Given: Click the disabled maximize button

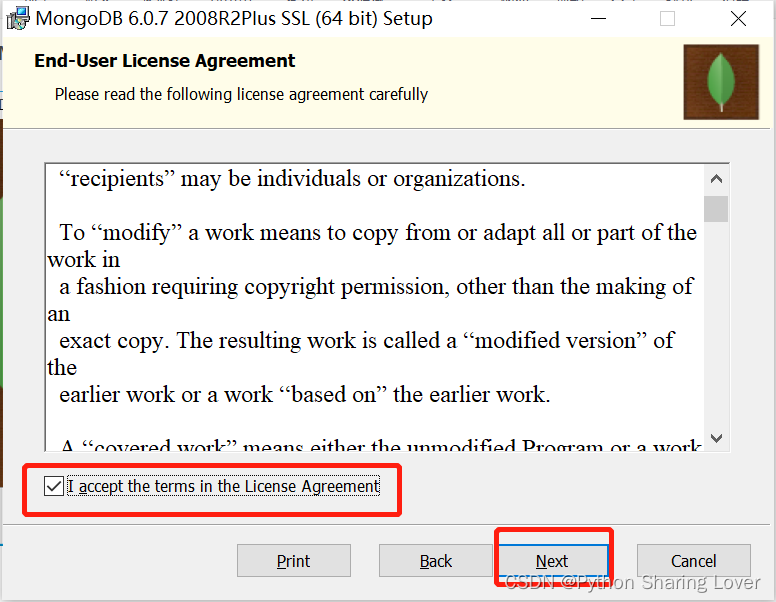Looking at the screenshot, I should [668, 19].
